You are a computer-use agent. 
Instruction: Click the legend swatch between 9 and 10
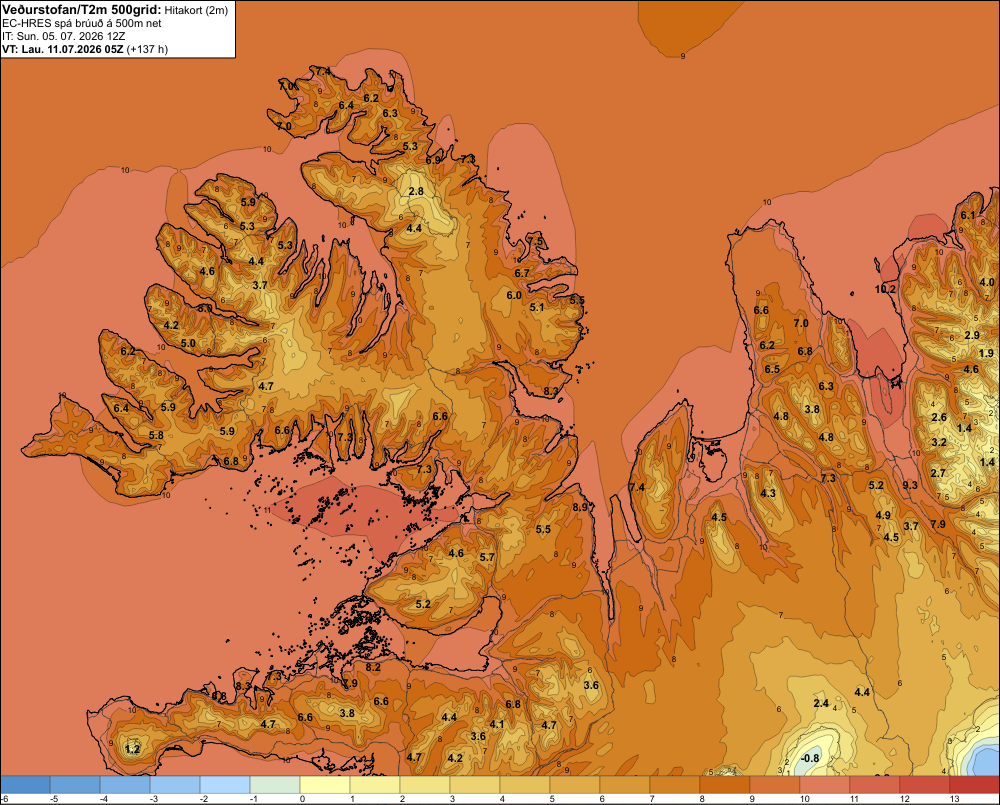tap(775, 785)
